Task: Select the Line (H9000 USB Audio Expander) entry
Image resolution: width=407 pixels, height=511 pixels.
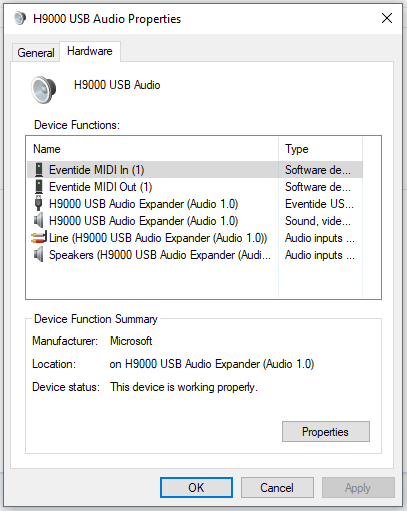Action: (195, 238)
